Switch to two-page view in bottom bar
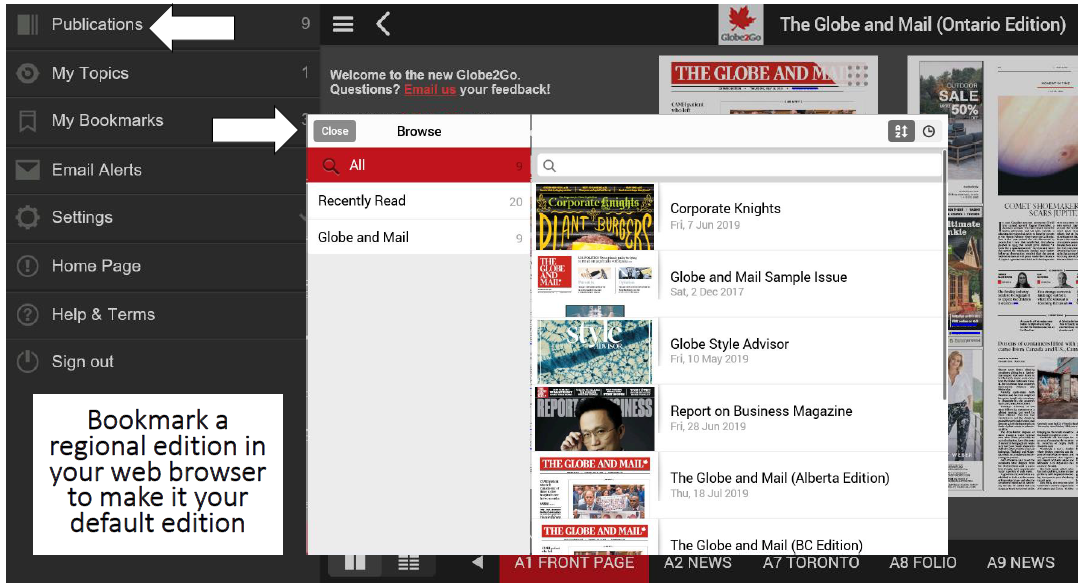Screen dimensions: 1084x588 pos(355,563)
